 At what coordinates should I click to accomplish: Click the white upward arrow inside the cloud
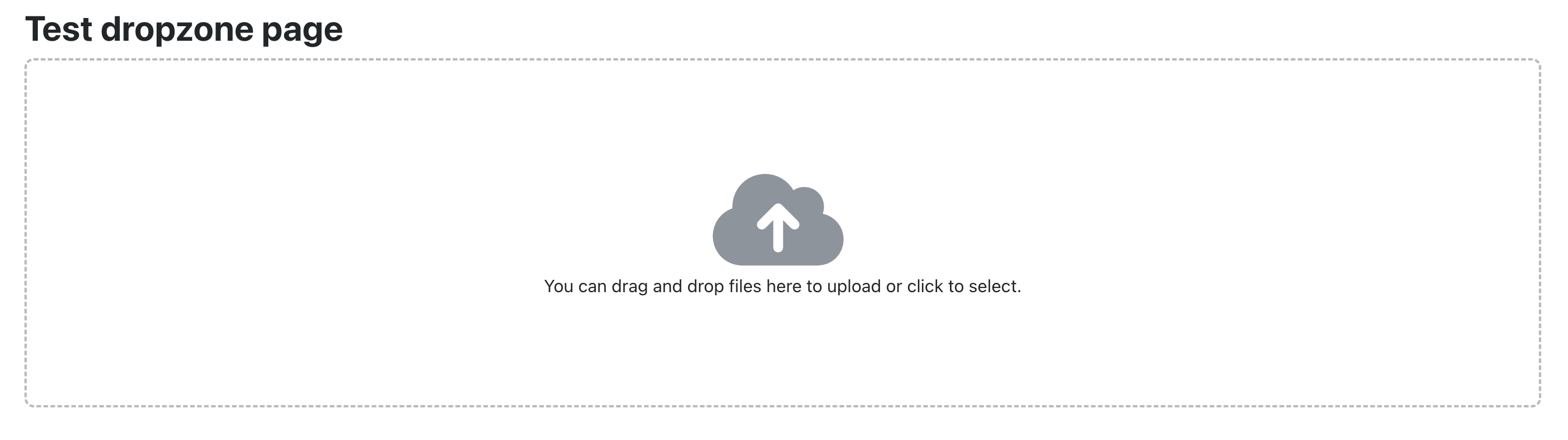778,227
